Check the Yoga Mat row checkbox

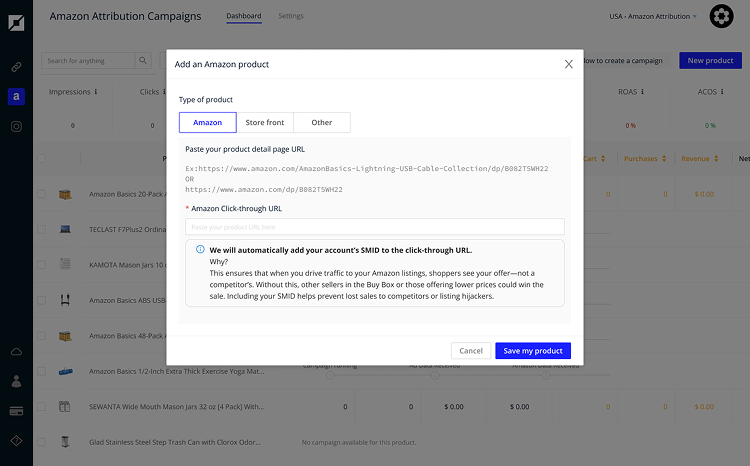tap(42, 371)
